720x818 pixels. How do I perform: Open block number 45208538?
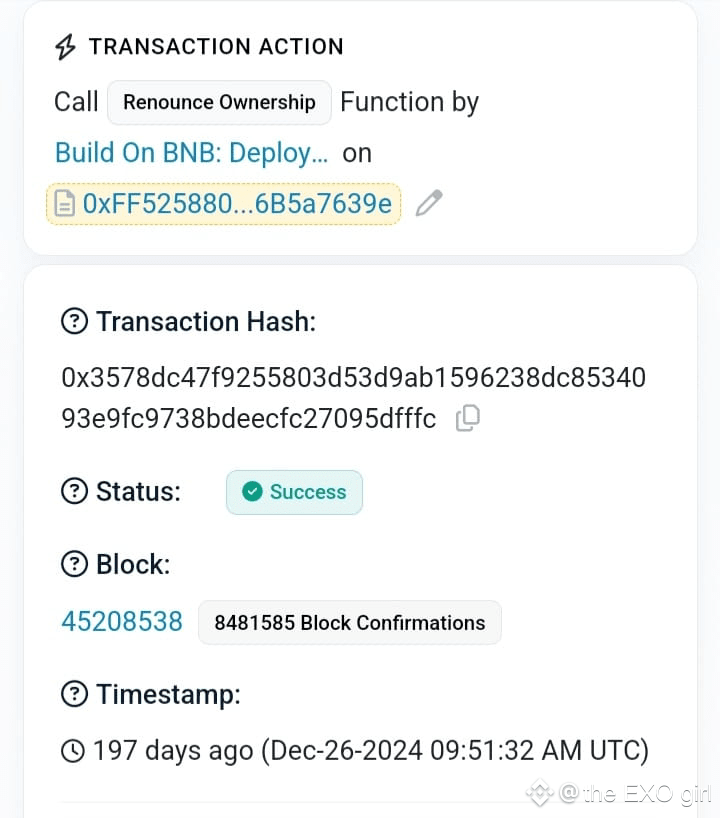(x=122, y=621)
